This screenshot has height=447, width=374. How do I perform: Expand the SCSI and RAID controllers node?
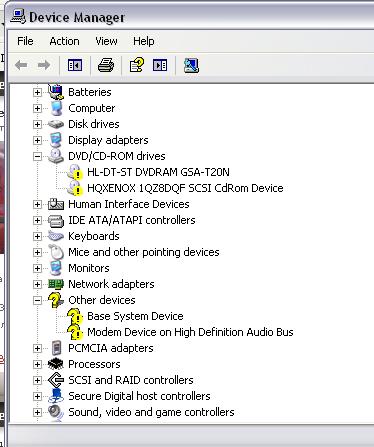coord(37,380)
